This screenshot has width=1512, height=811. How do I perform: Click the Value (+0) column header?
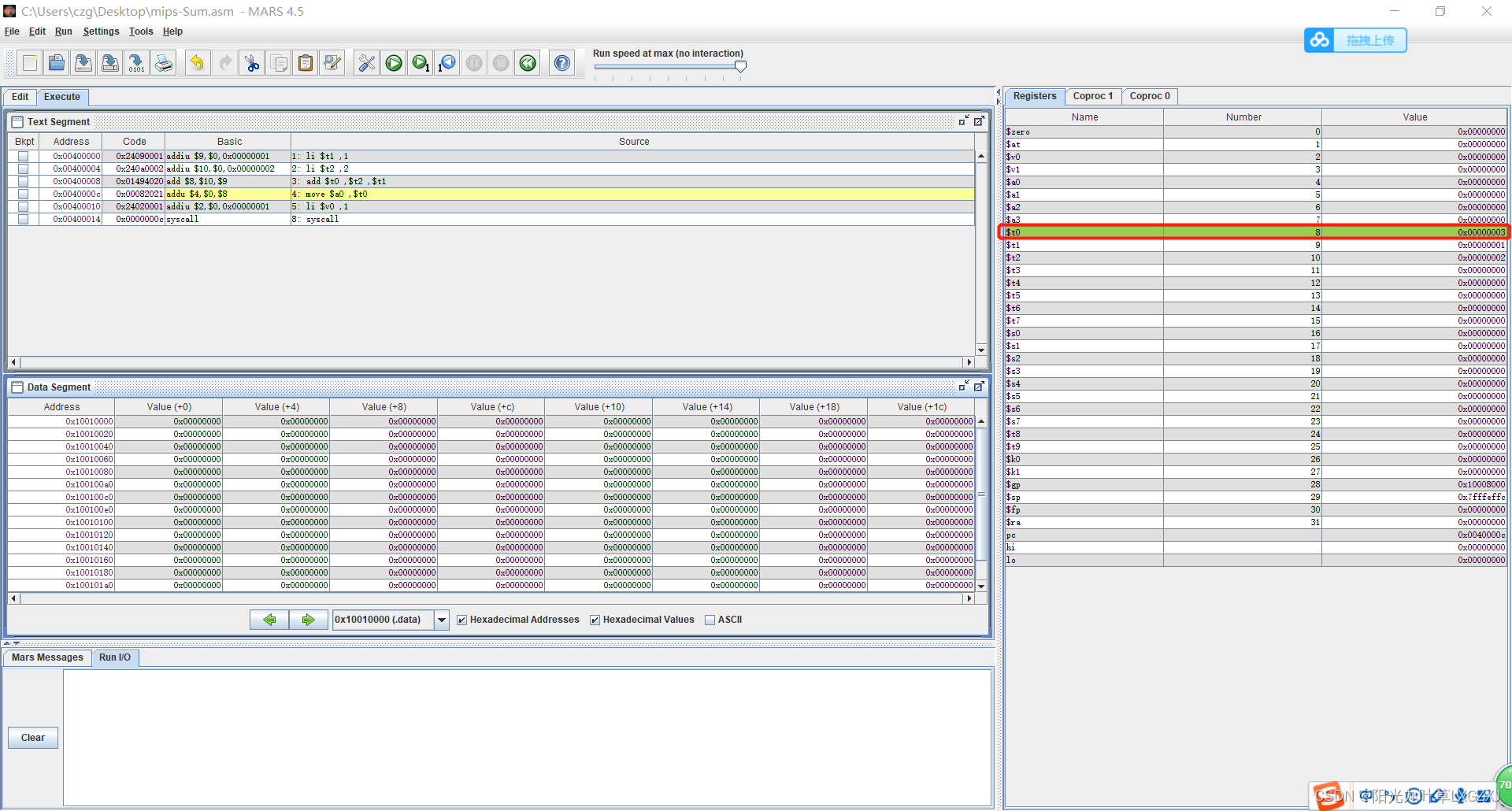[169, 407]
